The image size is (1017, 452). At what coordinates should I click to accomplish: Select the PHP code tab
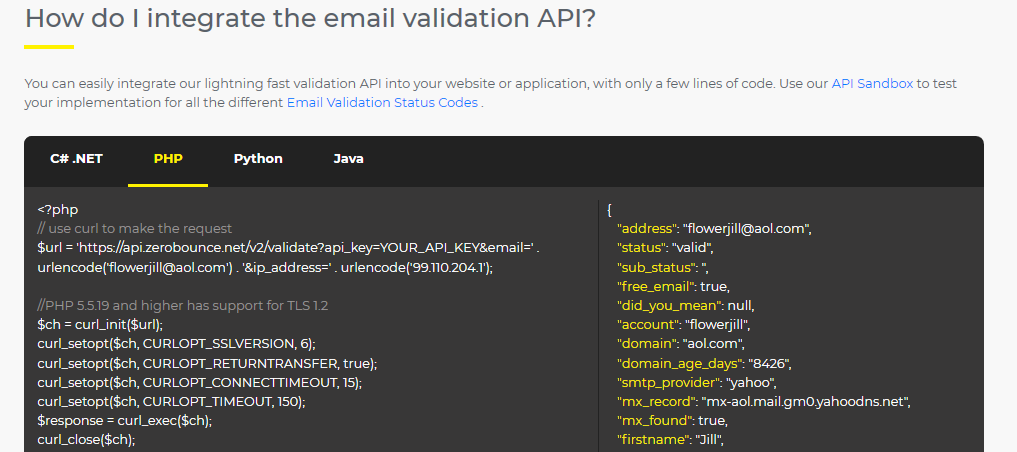168,159
